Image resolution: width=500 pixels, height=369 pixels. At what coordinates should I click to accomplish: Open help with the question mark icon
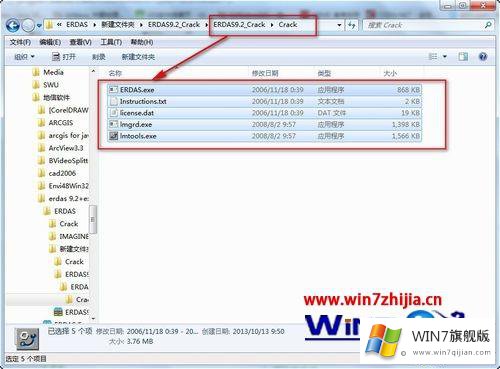(x=483, y=57)
